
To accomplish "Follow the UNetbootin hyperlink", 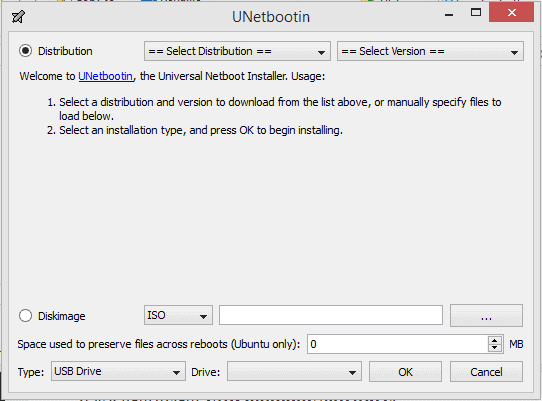I will pyautogui.click(x=105, y=76).
